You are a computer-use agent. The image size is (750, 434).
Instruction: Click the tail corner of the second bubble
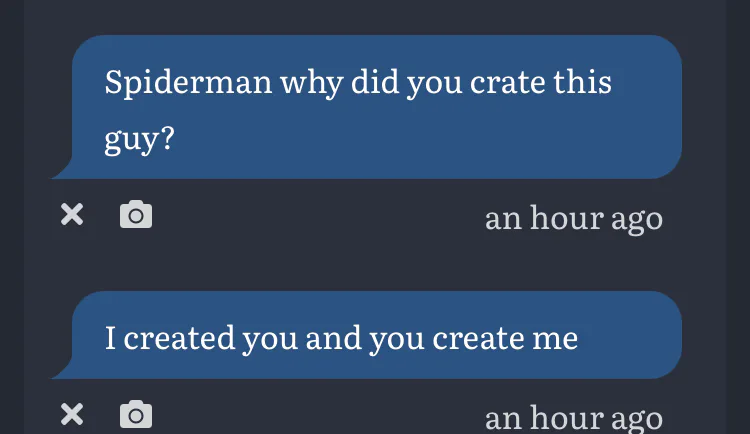(x=62, y=372)
